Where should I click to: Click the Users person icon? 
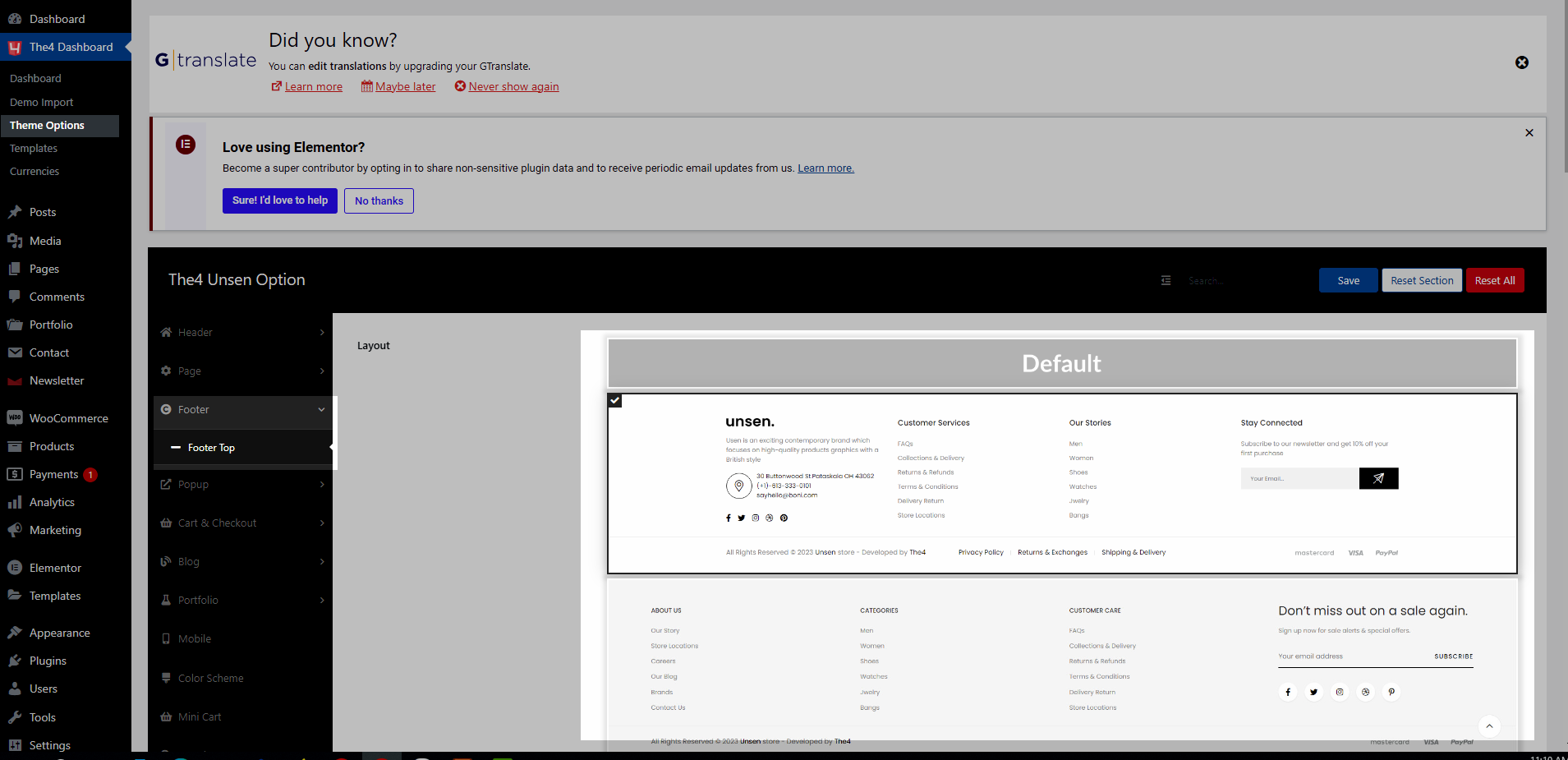tap(15, 689)
